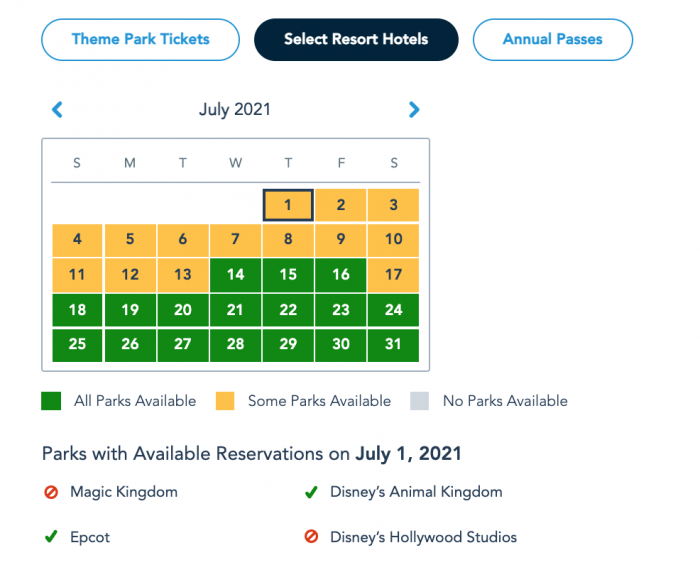Go to the previous month arrow

click(x=57, y=110)
